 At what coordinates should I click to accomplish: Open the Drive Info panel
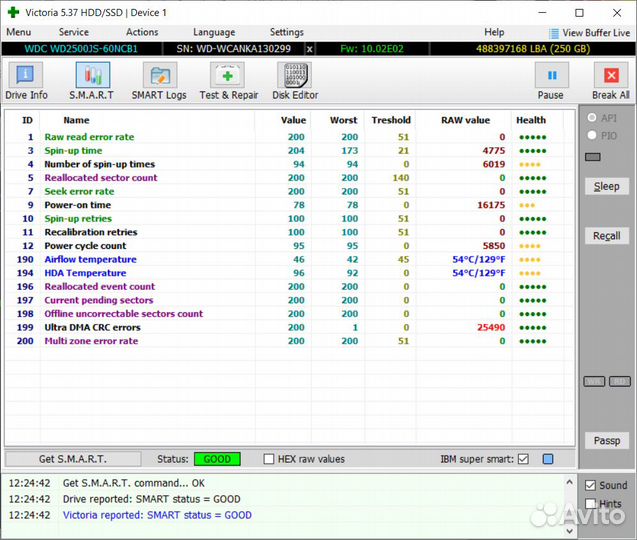pos(26,81)
